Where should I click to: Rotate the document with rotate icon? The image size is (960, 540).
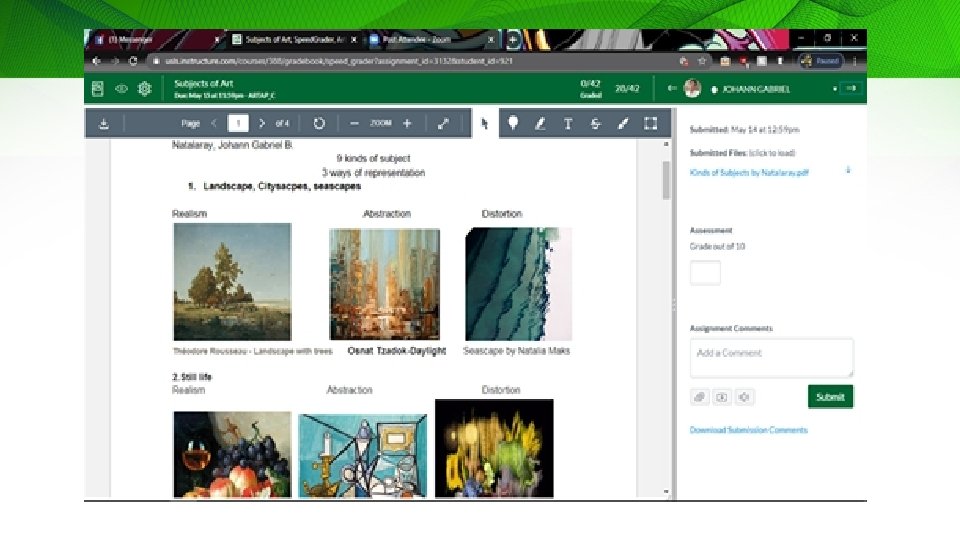point(319,123)
